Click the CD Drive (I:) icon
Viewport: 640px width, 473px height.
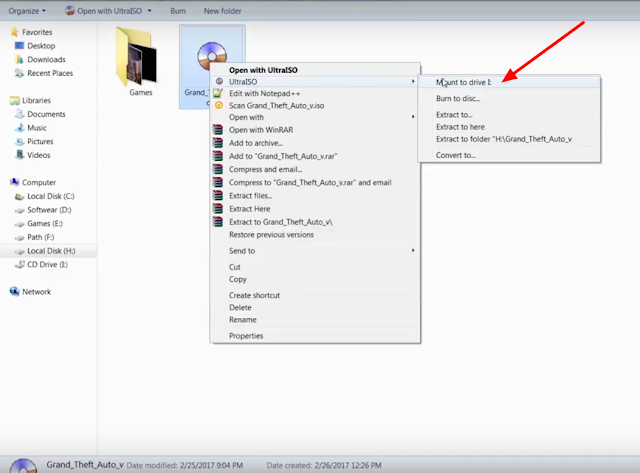pos(19,264)
